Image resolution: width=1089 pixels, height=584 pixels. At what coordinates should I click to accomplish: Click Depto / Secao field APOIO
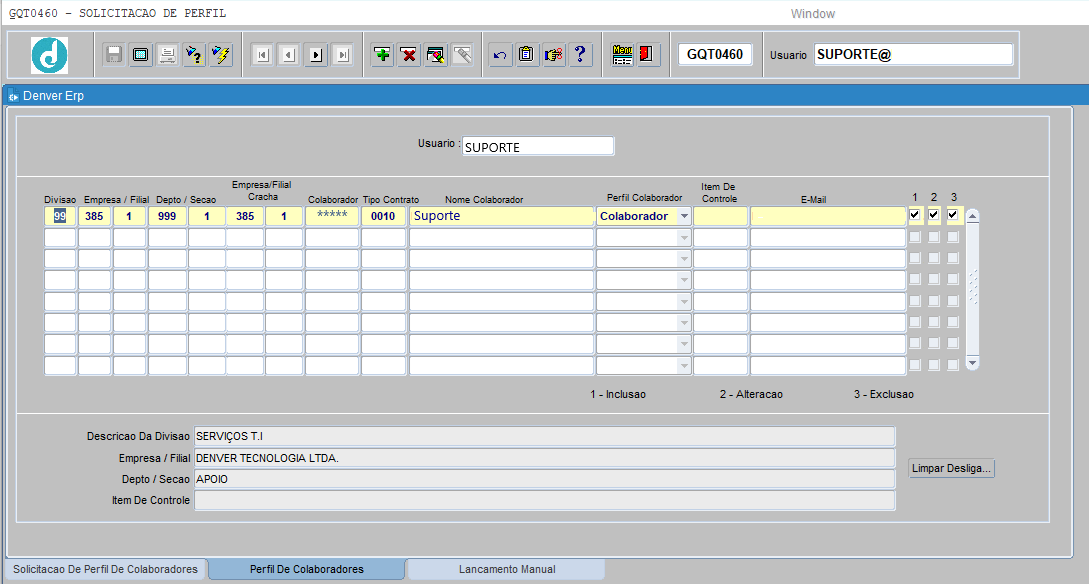544,479
